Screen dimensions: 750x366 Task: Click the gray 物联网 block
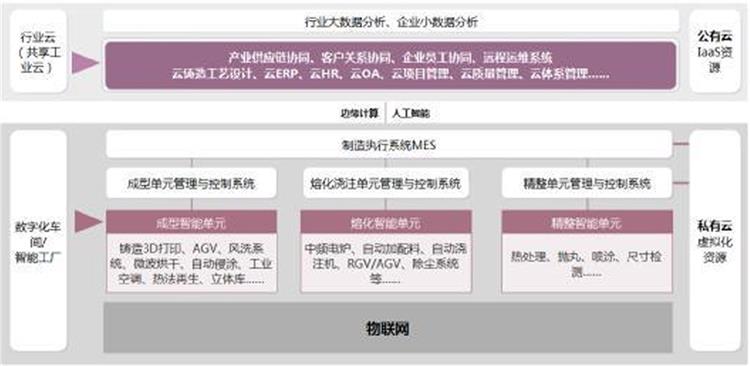point(388,328)
